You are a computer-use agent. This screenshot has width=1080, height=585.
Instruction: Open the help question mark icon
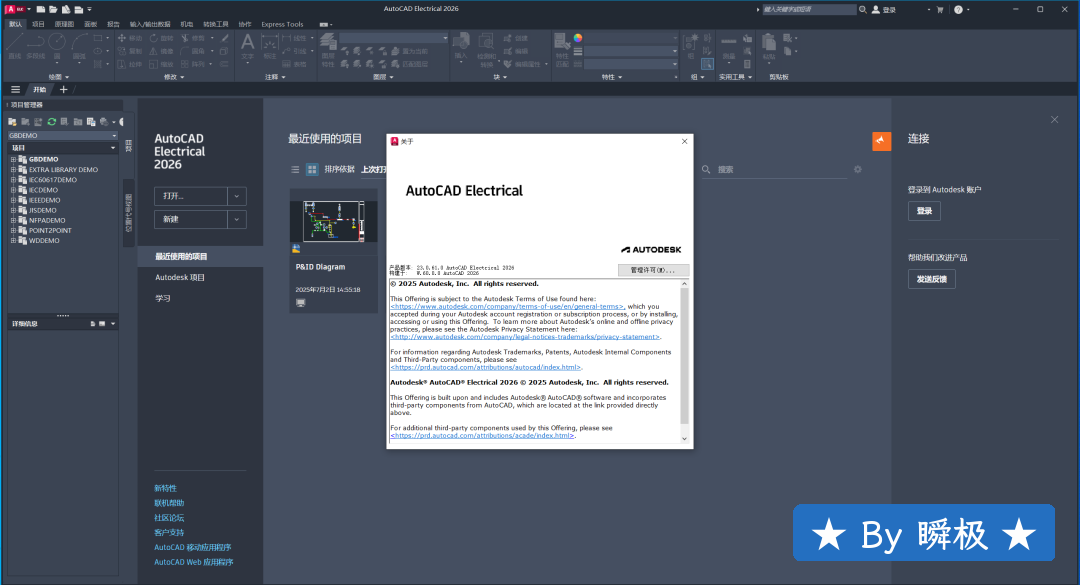click(958, 9)
